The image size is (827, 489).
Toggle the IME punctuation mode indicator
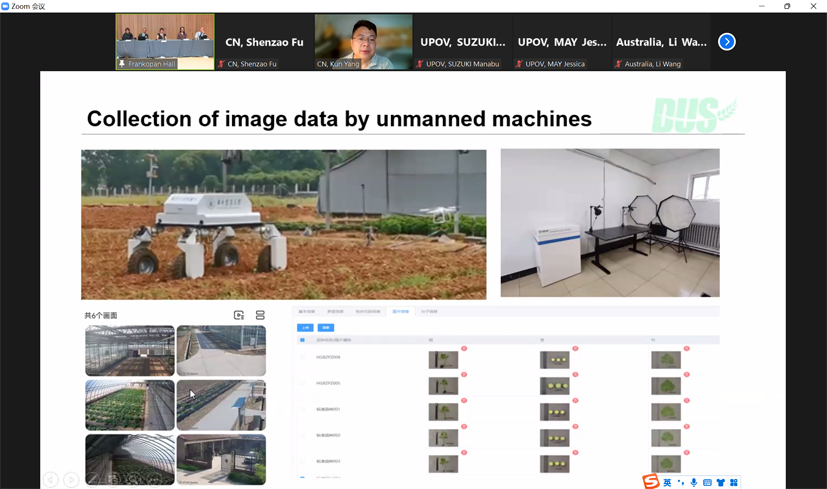point(681,482)
